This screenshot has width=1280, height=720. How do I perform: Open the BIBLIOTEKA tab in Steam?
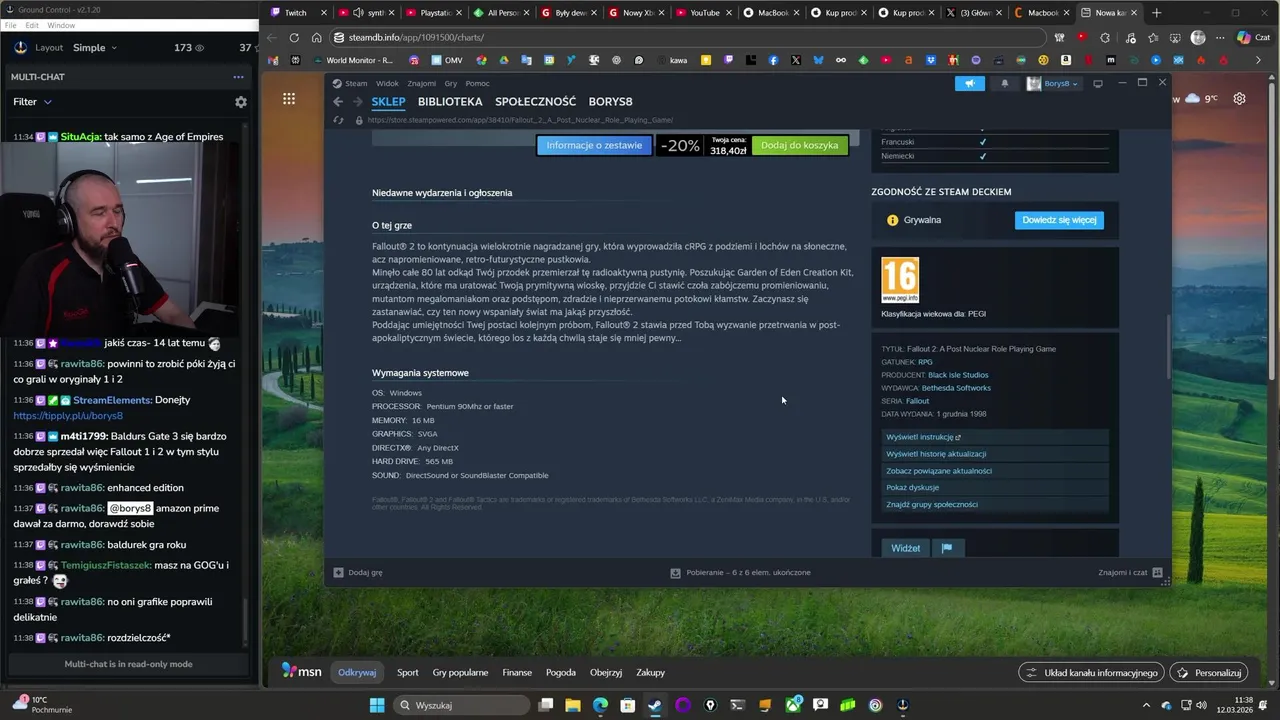(450, 102)
